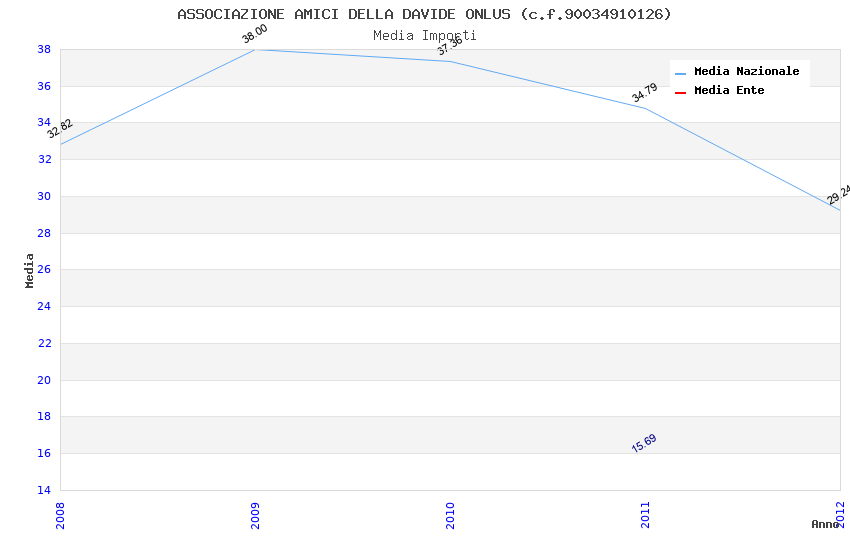
Task: Click the y-axis value 24
Action: click(x=44, y=306)
